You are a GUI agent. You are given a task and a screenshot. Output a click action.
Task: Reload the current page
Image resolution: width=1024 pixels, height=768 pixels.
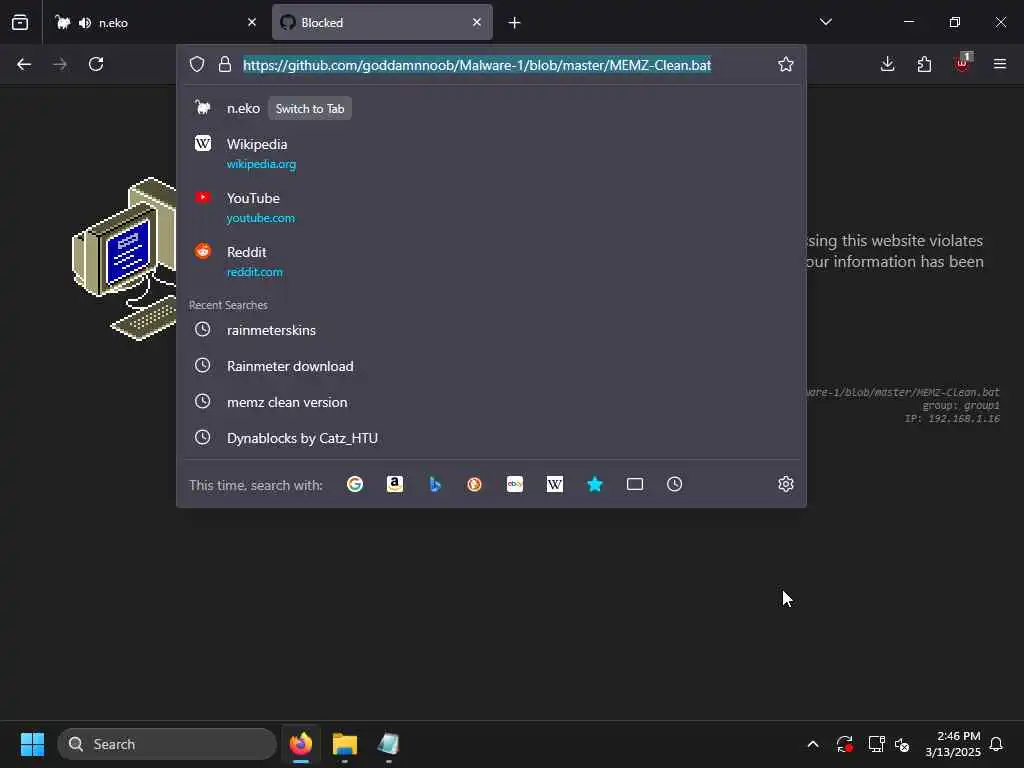point(96,64)
